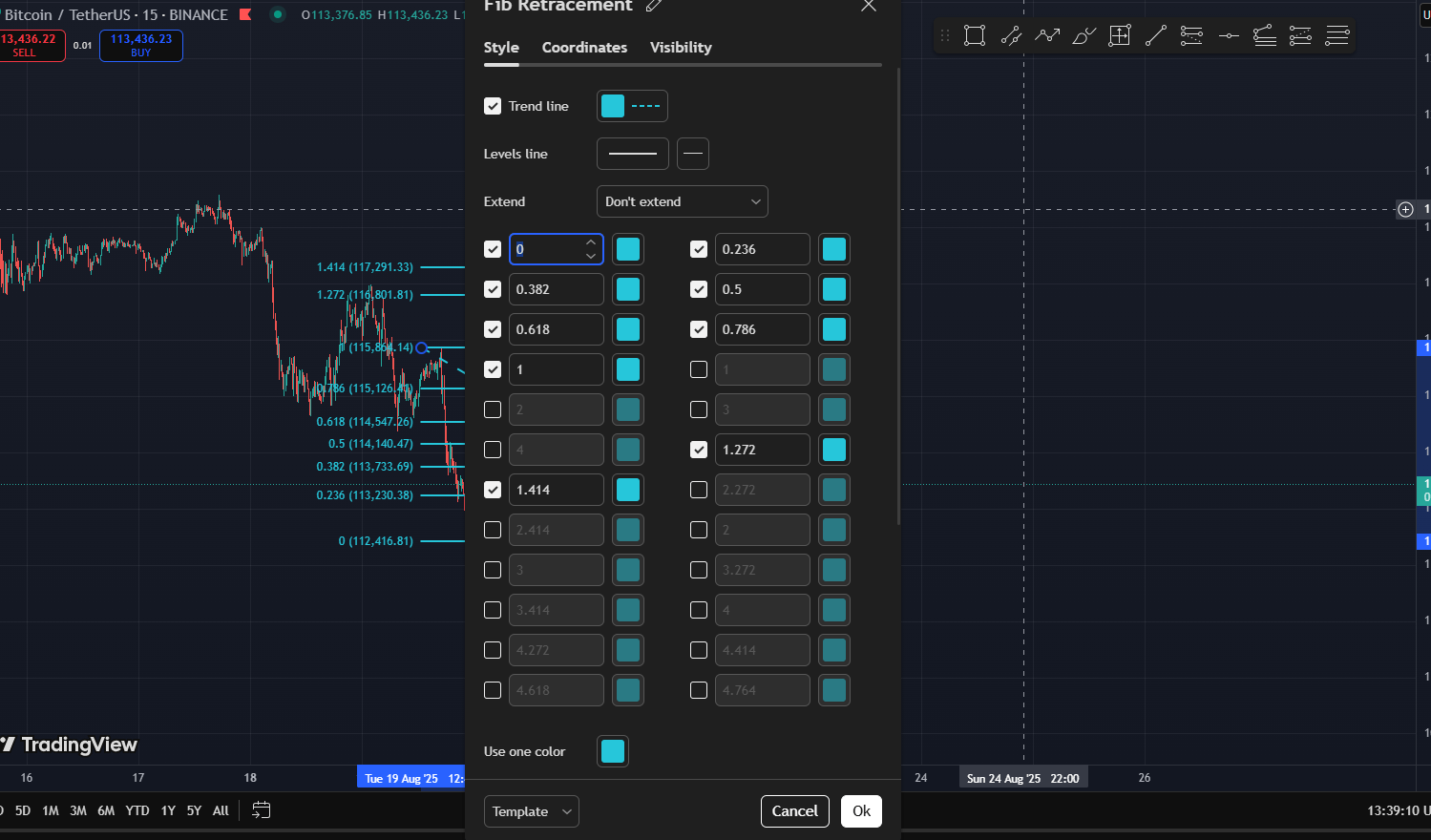
Task: Select the 5Y time range
Action: pyautogui.click(x=194, y=810)
